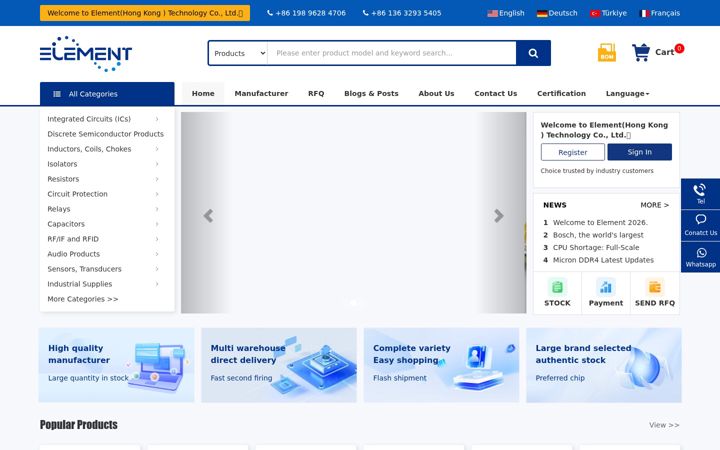This screenshot has height=450, width=720.
Task: Open Blogs & Posts nav item
Action: click(x=371, y=94)
